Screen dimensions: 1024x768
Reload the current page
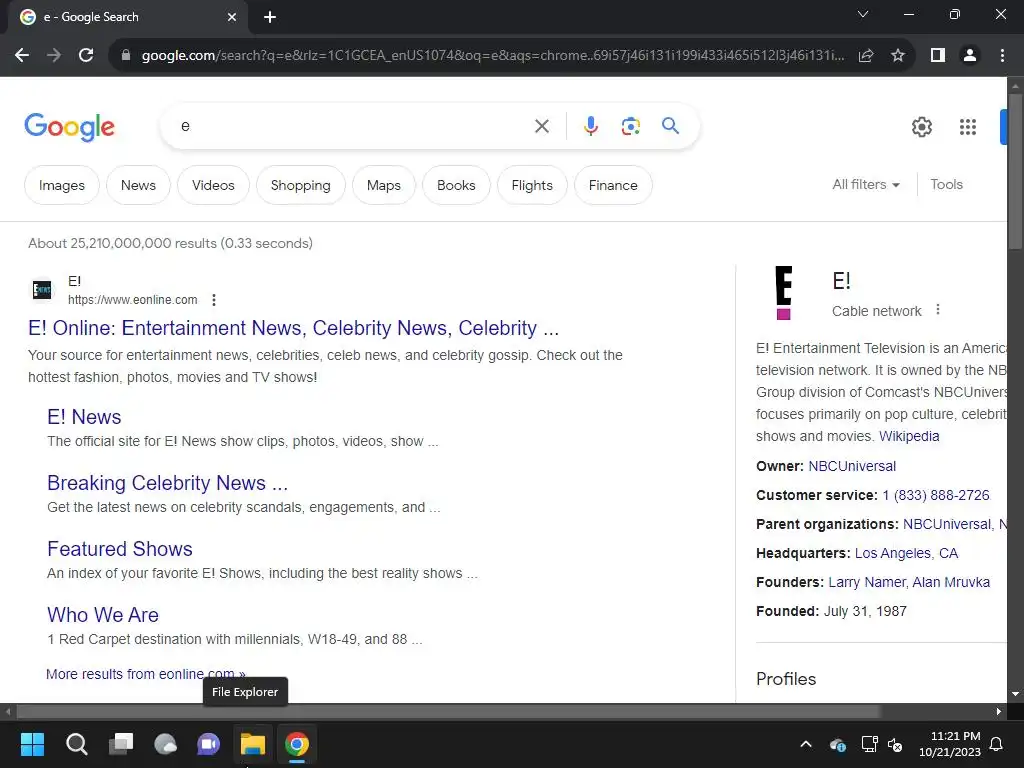tap(86, 56)
